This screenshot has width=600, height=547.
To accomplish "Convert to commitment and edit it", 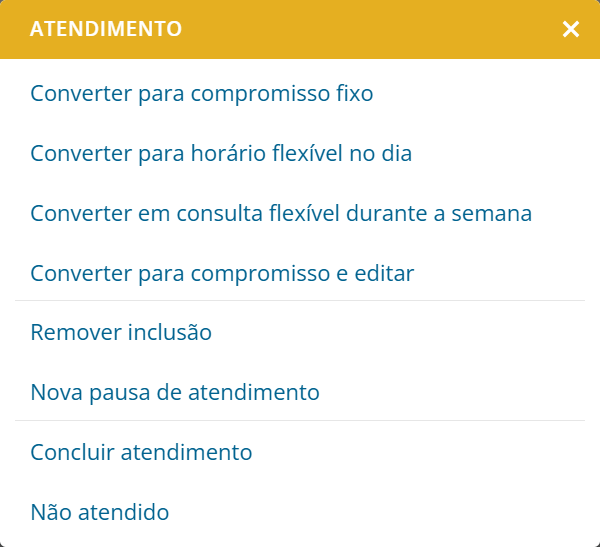I will (222, 273).
